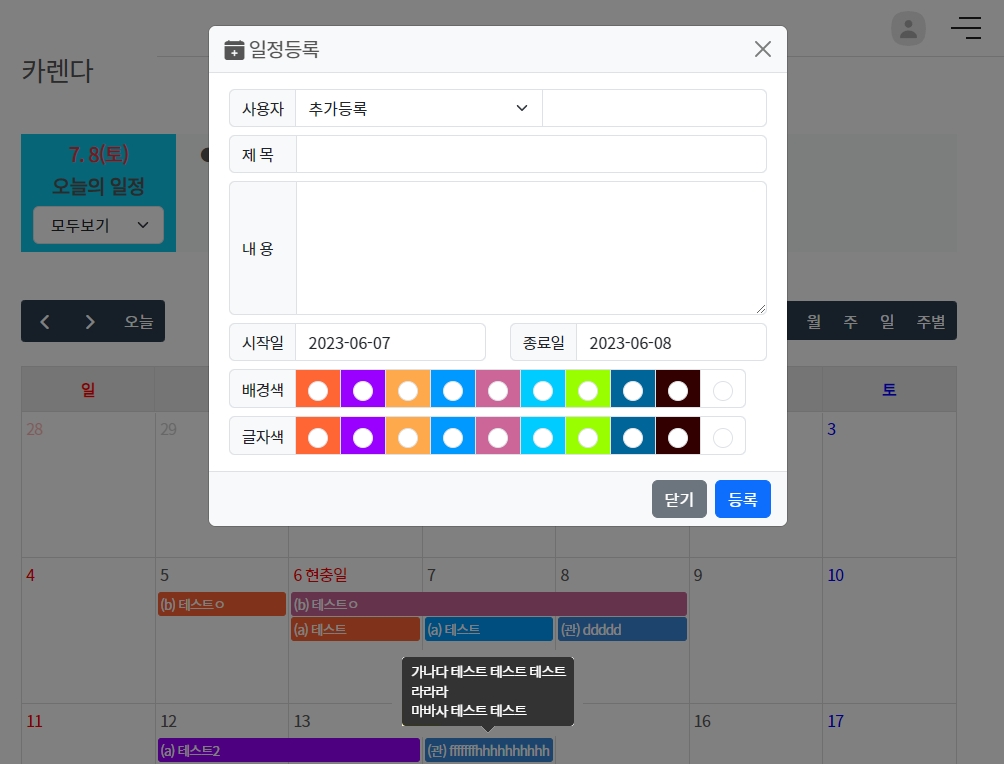Select the lime green 배경색 radio option
This screenshot has height=764, width=1004.
coord(588,389)
